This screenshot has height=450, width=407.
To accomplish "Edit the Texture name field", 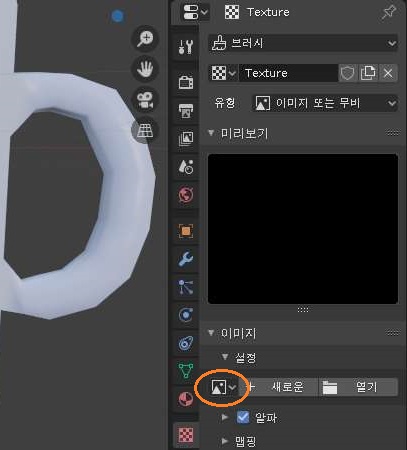I will click(x=288, y=73).
